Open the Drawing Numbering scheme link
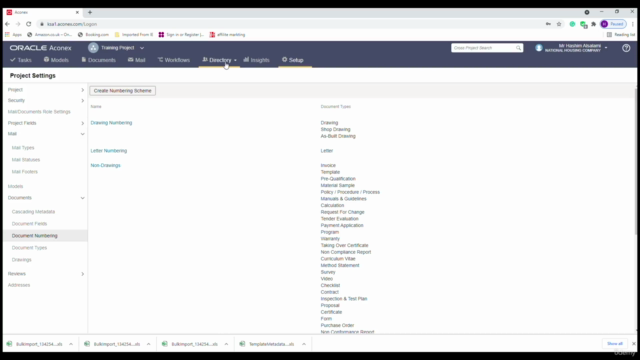Viewport: 640px width, 360px height. coord(111,123)
